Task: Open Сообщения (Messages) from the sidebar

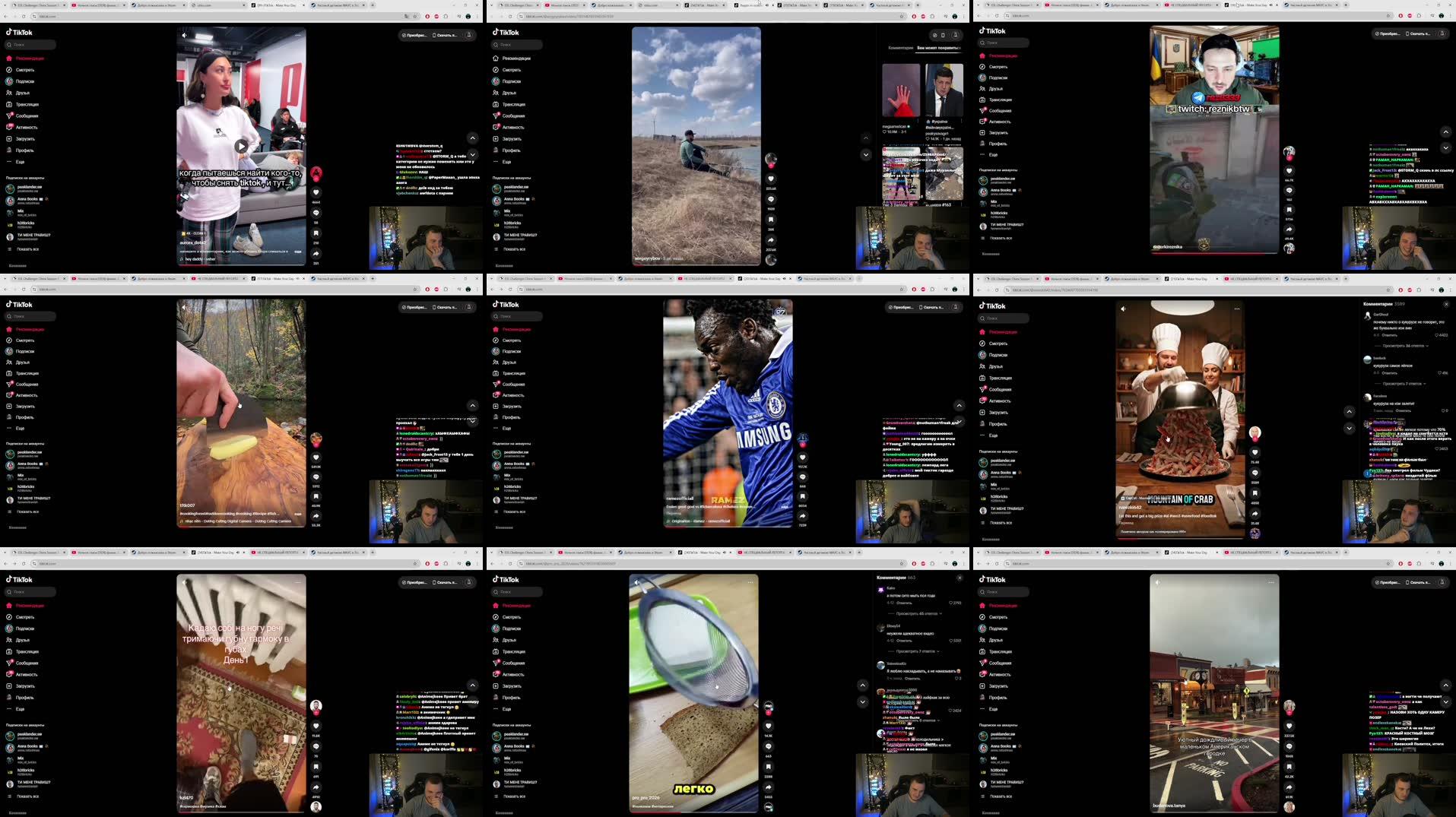Action: pos(1000,389)
